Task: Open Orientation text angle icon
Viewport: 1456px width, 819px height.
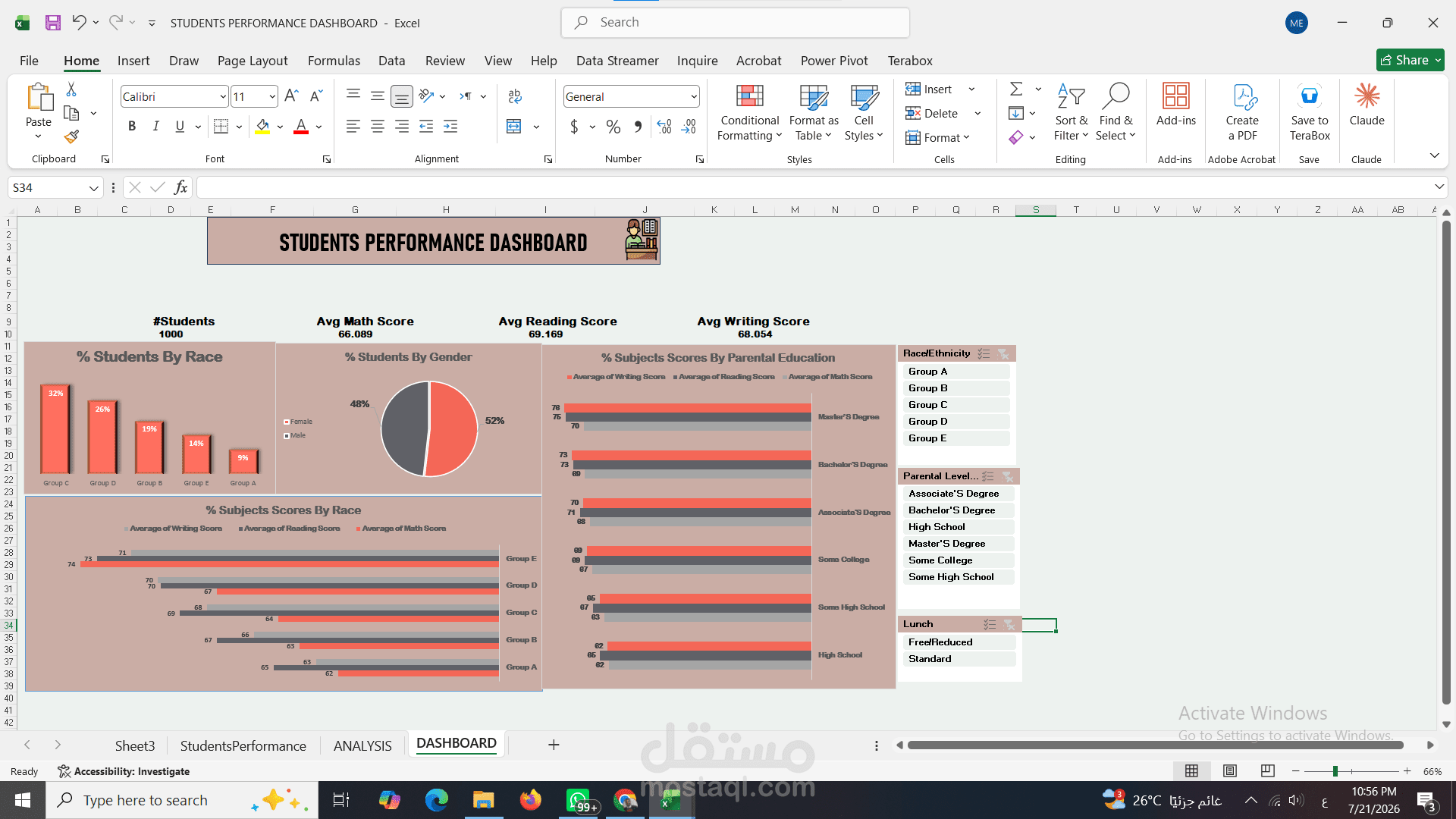Action: click(x=426, y=96)
